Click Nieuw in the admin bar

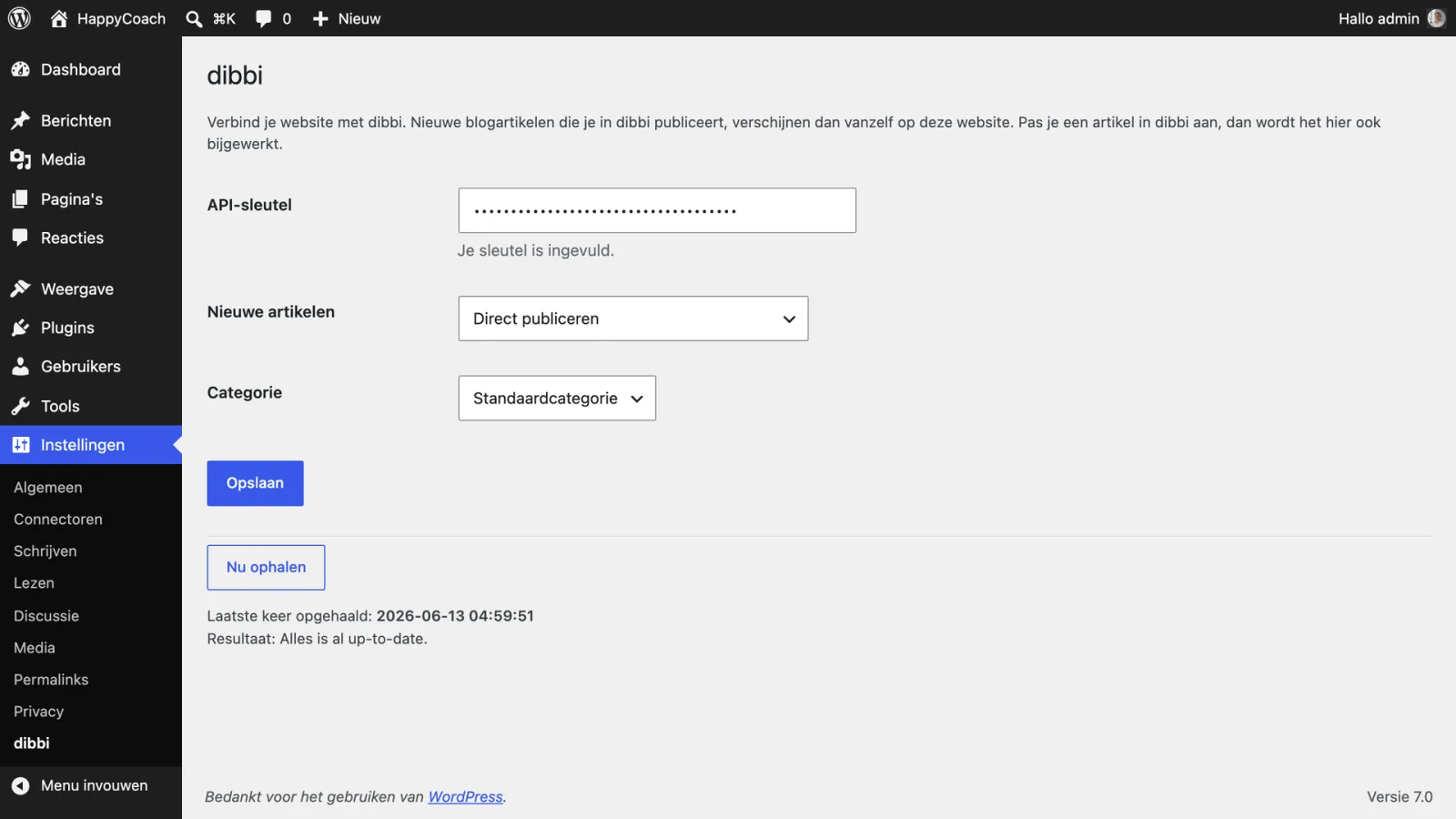[359, 18]
